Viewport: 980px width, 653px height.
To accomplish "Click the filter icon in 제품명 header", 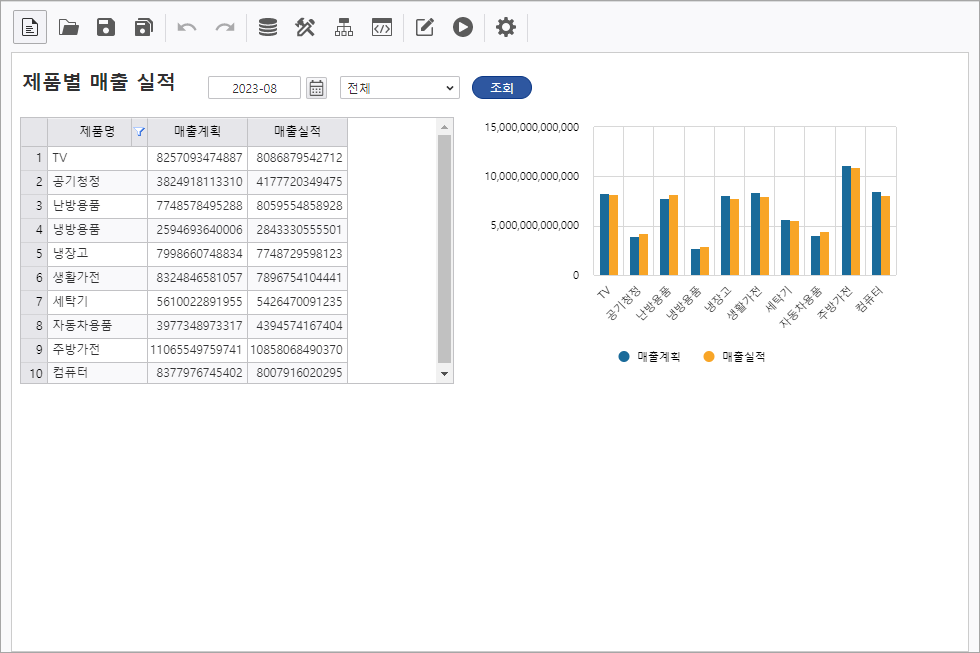I will tap(139, 132).
